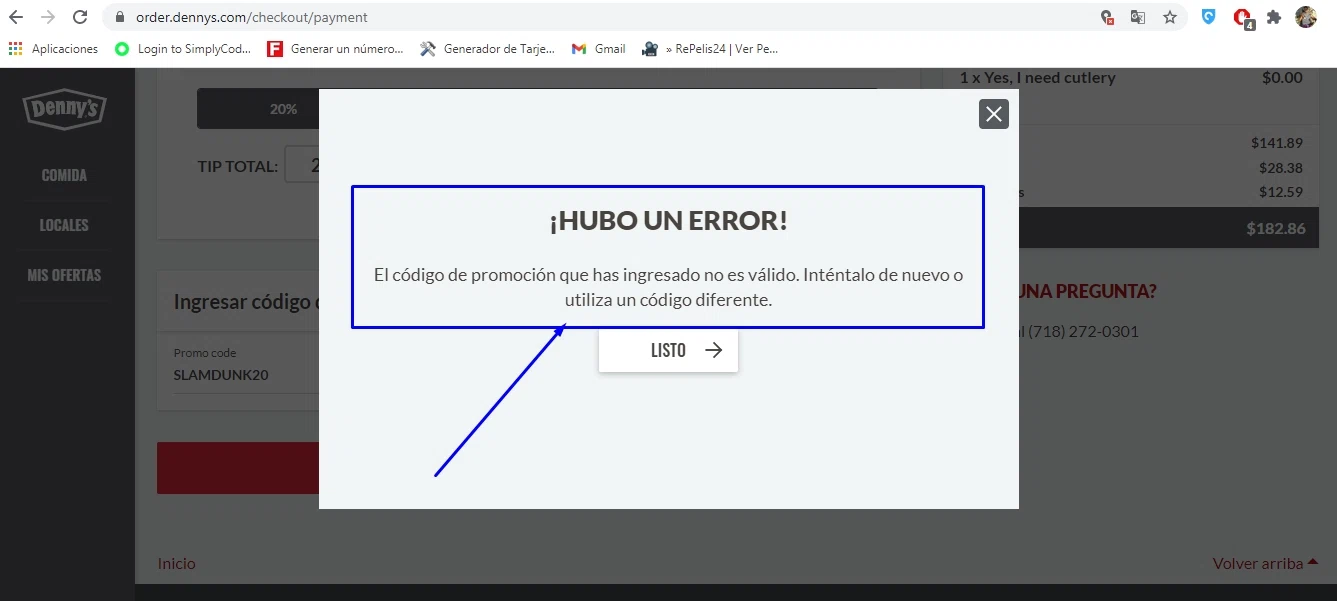Click the '1 x Yes, I need cutlery' item
Image resolution: width=1337 pixels, height=601 pixels.
click(x=1038, y=77)
